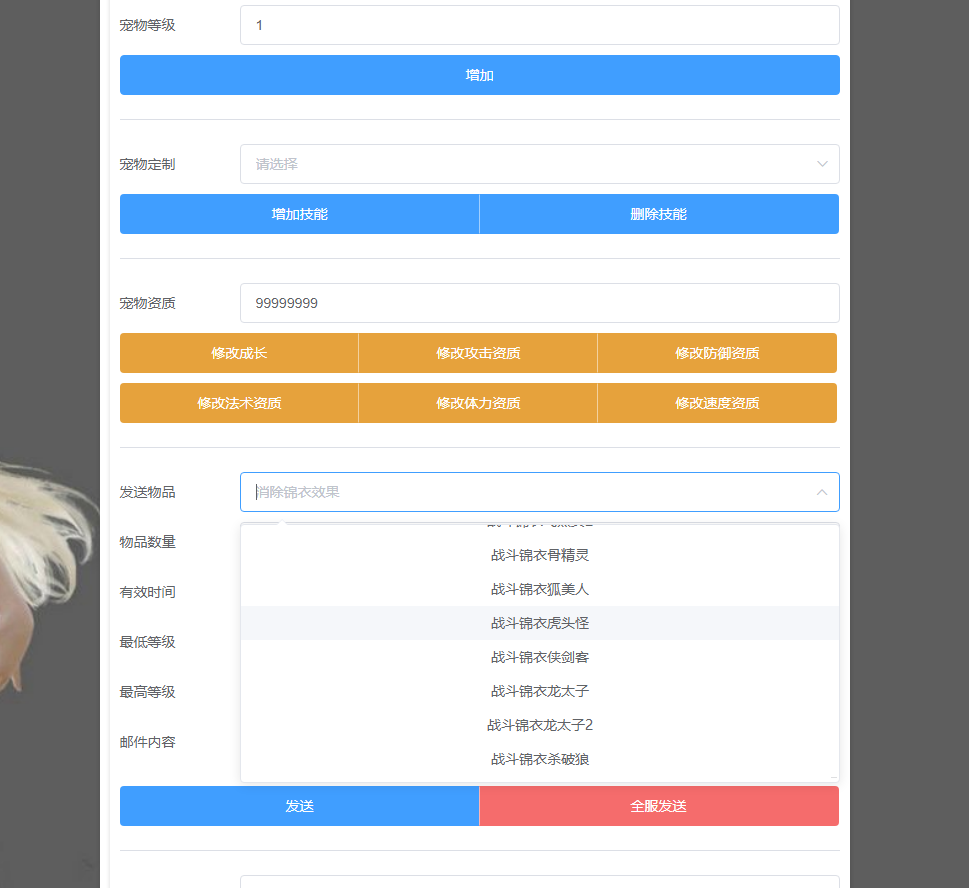This screenshot has height=888, width=969.
Task: Collapse 发送物品 dropdown via the up arrow
Action: [822, 492]
